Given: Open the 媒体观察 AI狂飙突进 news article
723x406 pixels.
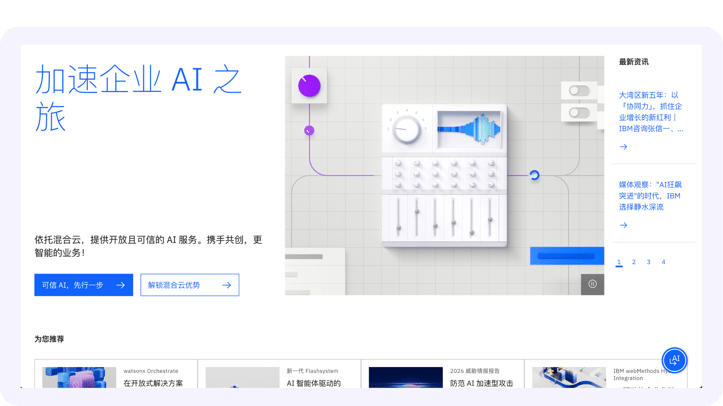Looking at the screenshot, I should click(x=650, y=196).
